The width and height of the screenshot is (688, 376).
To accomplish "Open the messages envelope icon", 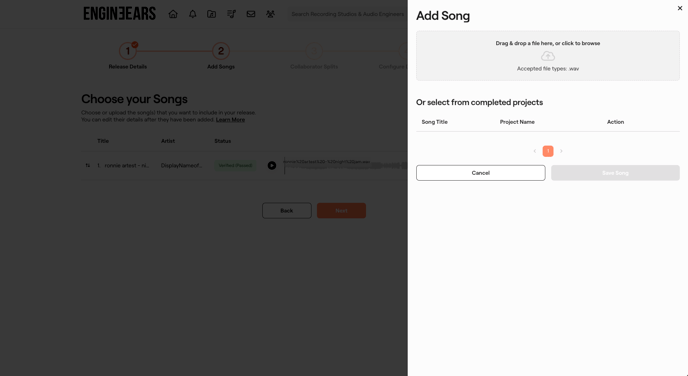I will 251,14.
